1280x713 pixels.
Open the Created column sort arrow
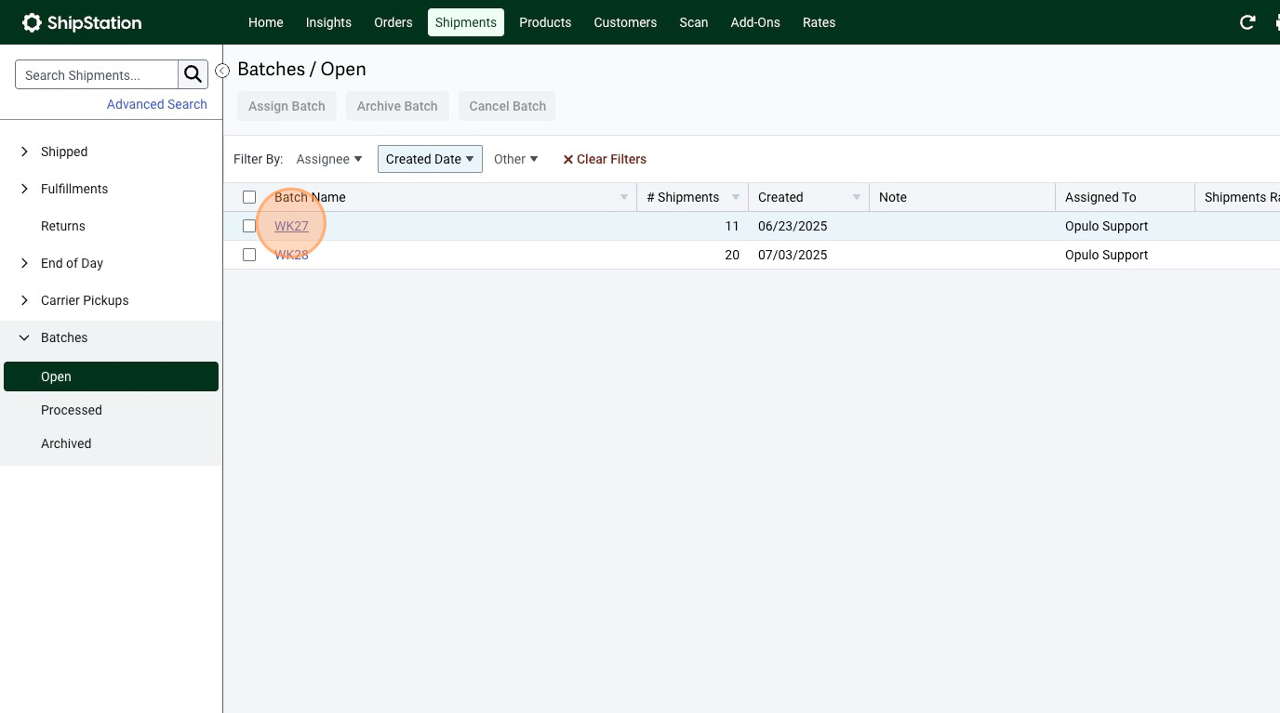coord(856,198)
